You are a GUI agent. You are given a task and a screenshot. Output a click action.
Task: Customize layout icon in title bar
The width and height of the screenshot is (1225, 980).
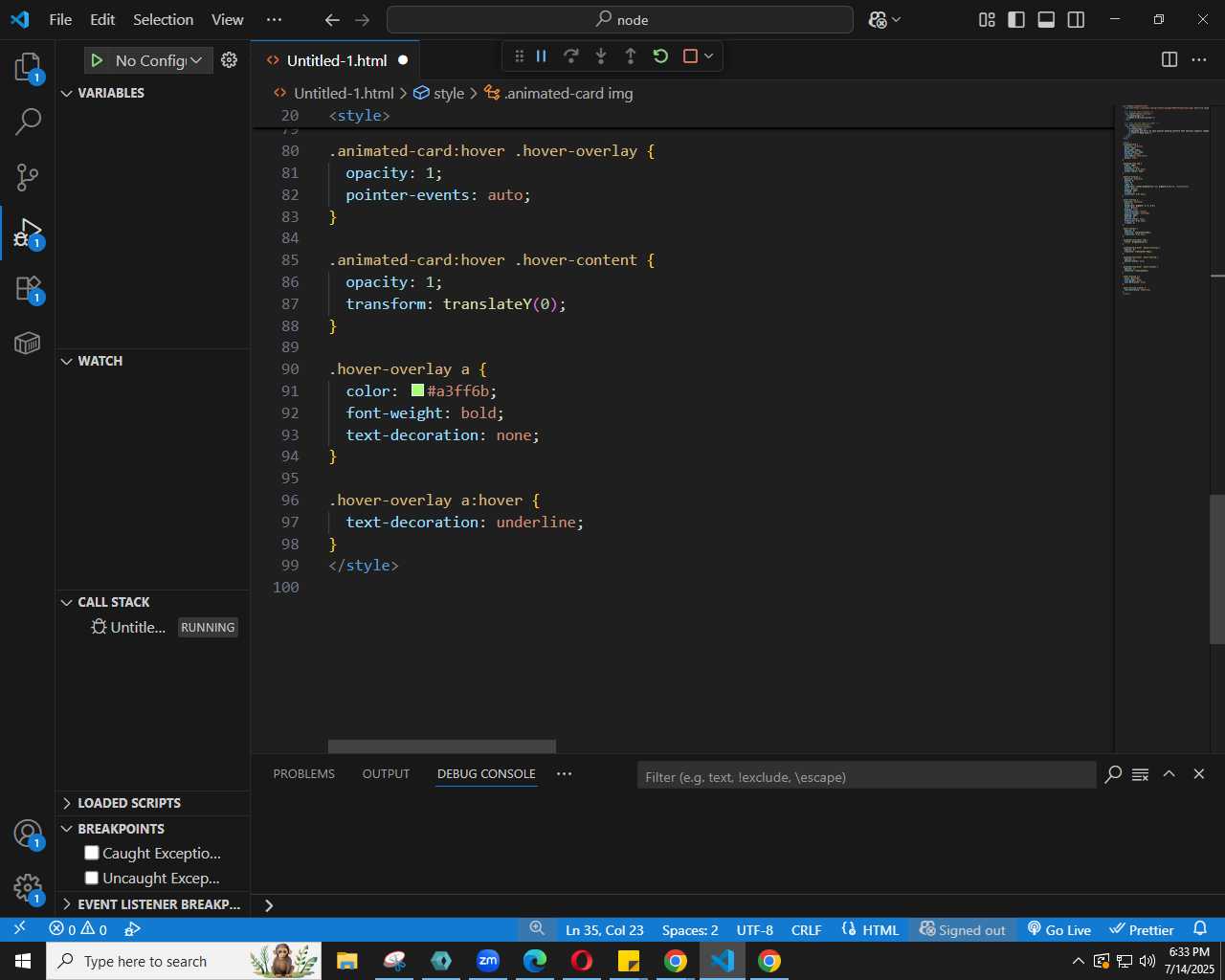(x=987, y=19)
